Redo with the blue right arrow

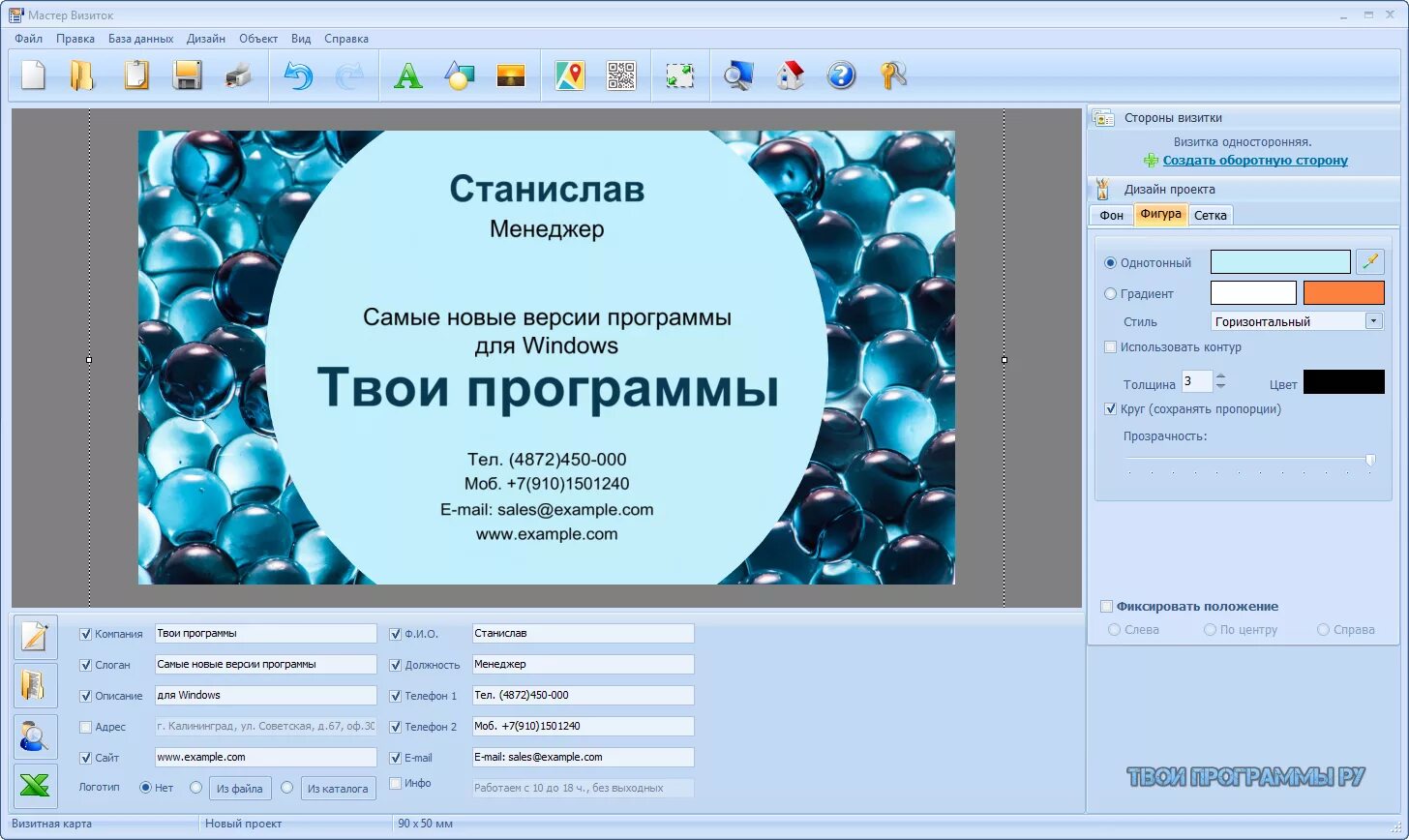click(349, 75)
